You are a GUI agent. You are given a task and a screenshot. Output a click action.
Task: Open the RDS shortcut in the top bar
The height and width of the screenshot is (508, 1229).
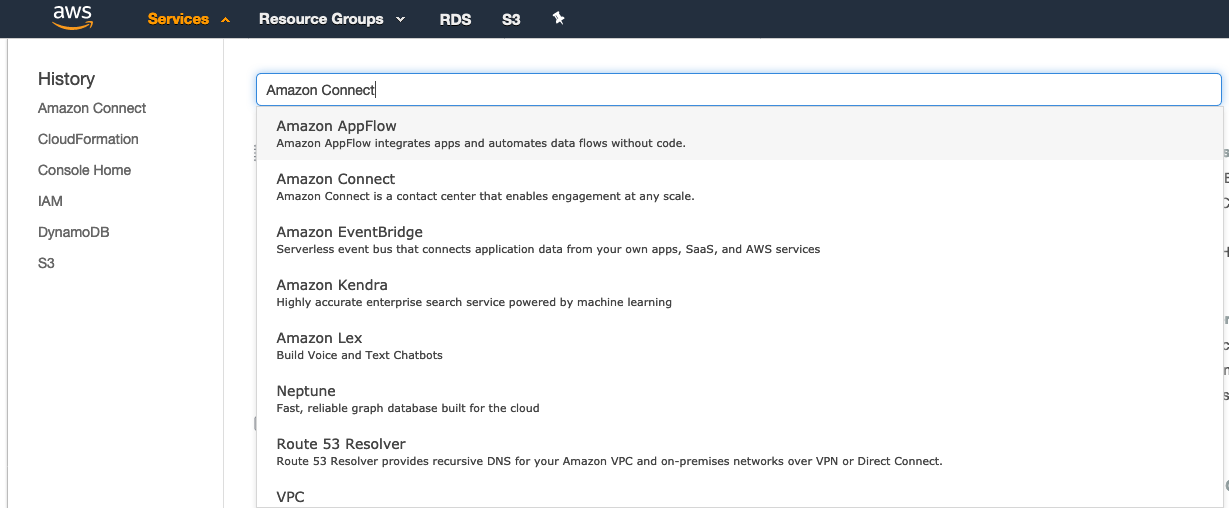click(455, 19)
